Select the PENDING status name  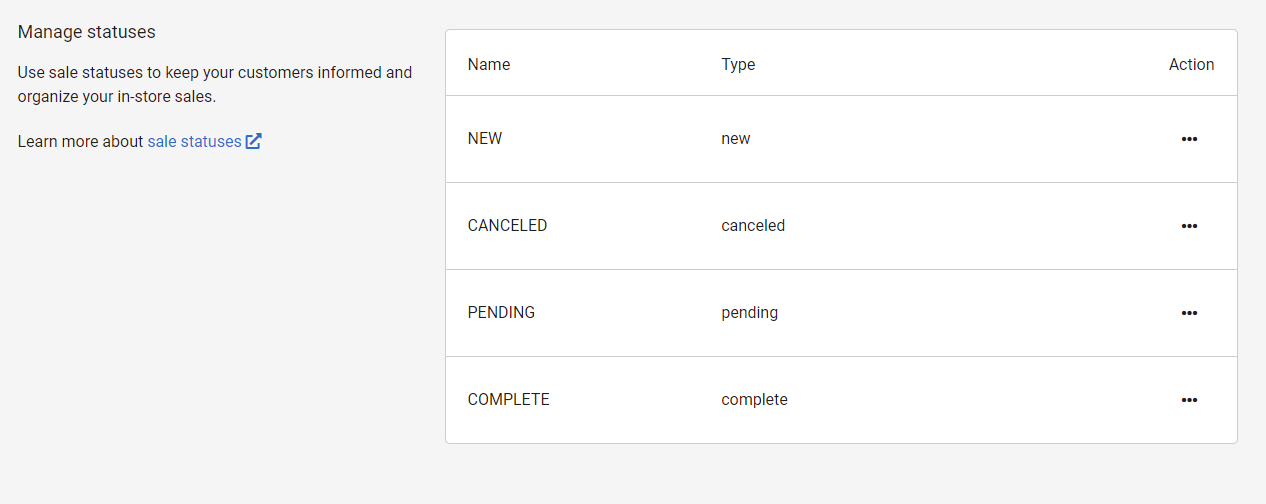[x=501, y=313]
